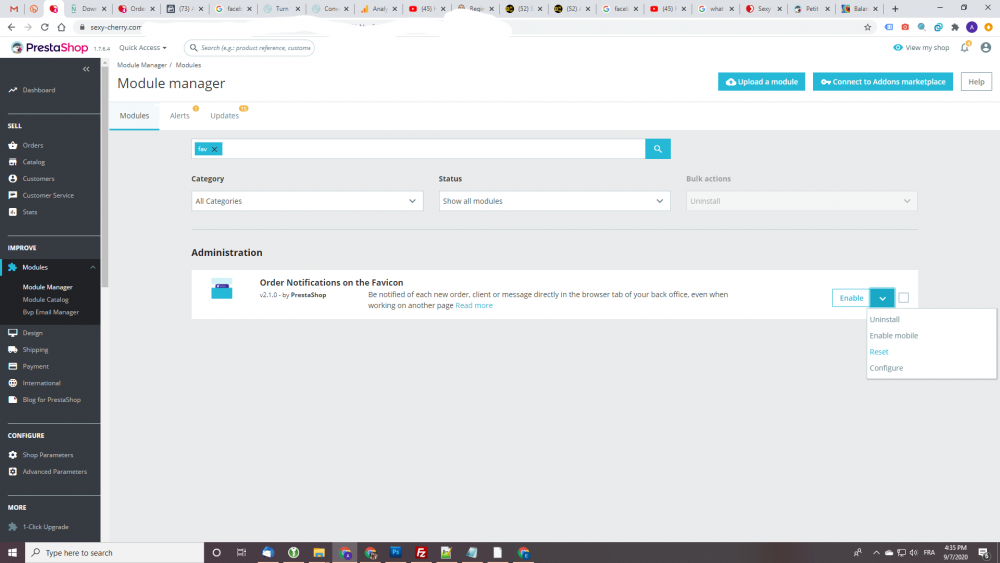Select the Modules tab
The height and width of the screenshot is (563, 1000).
tap(134, 115)
